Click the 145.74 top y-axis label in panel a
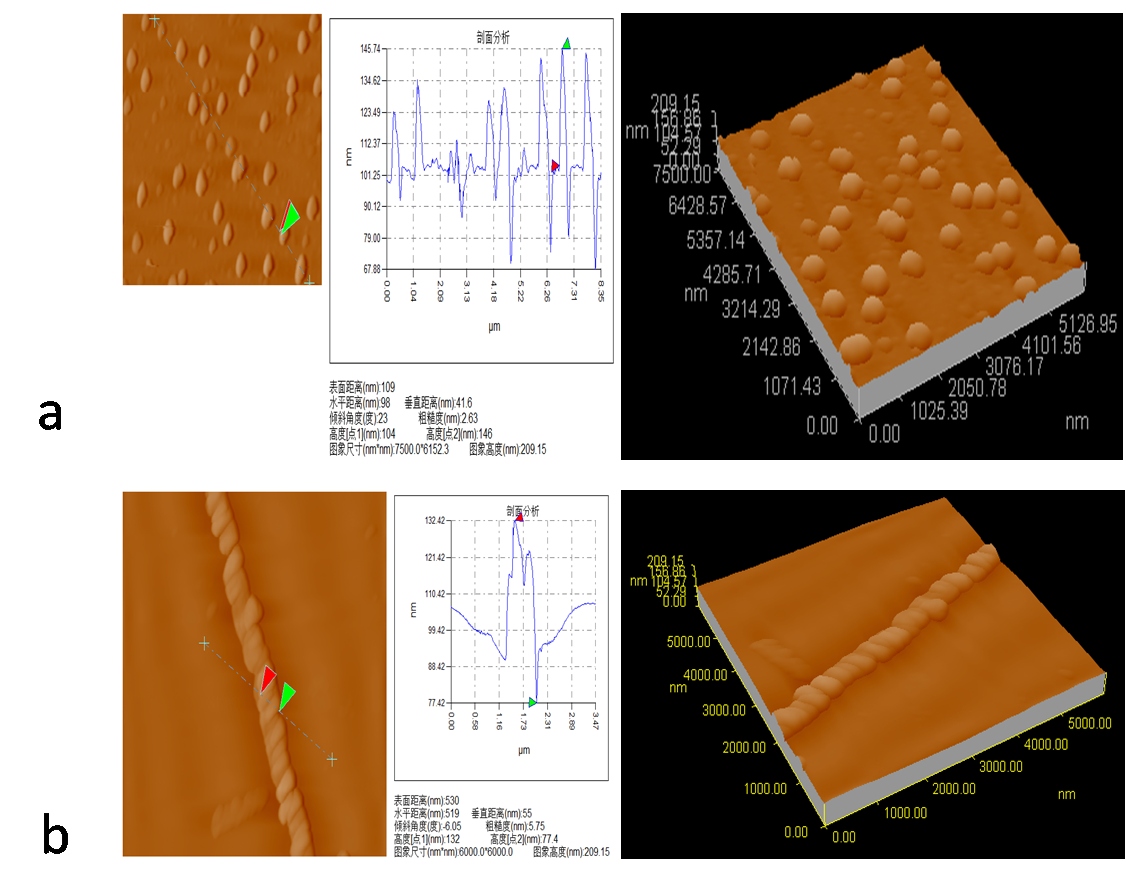Image resolution: width=1126 pixels, height=877 pixels. [370, 49]
